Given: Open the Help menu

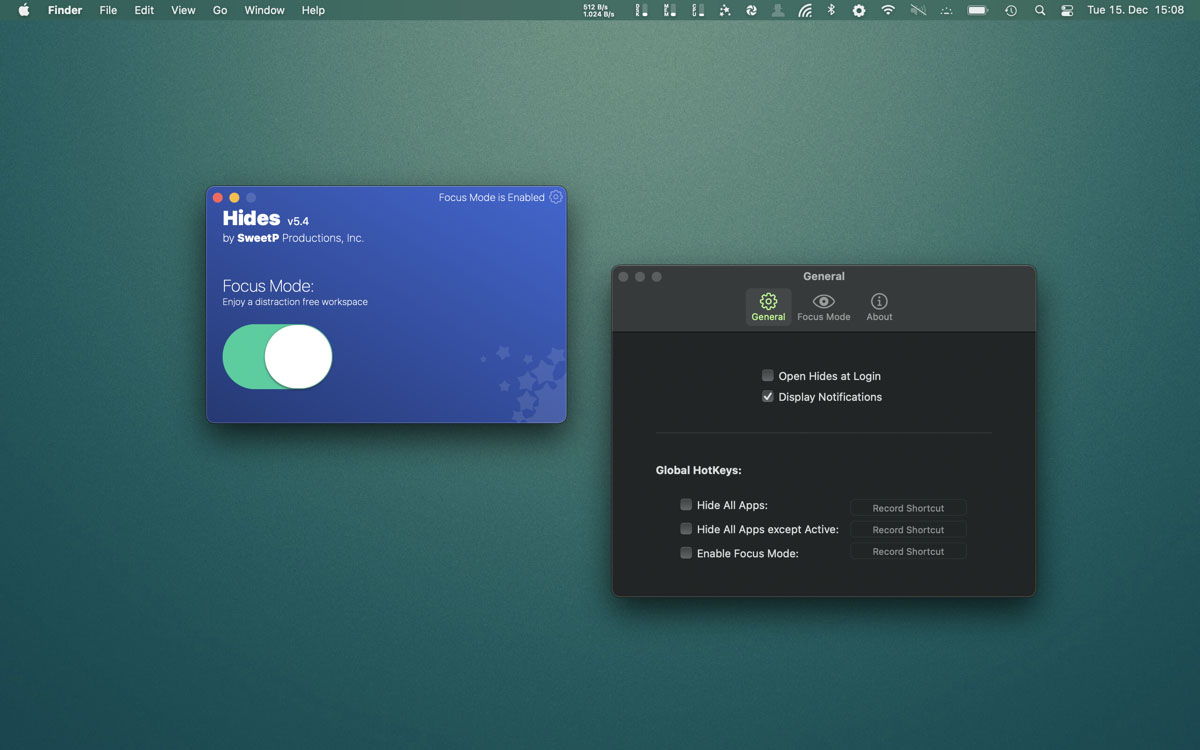Looking at the screenshot, I should (x=313, y=10).
